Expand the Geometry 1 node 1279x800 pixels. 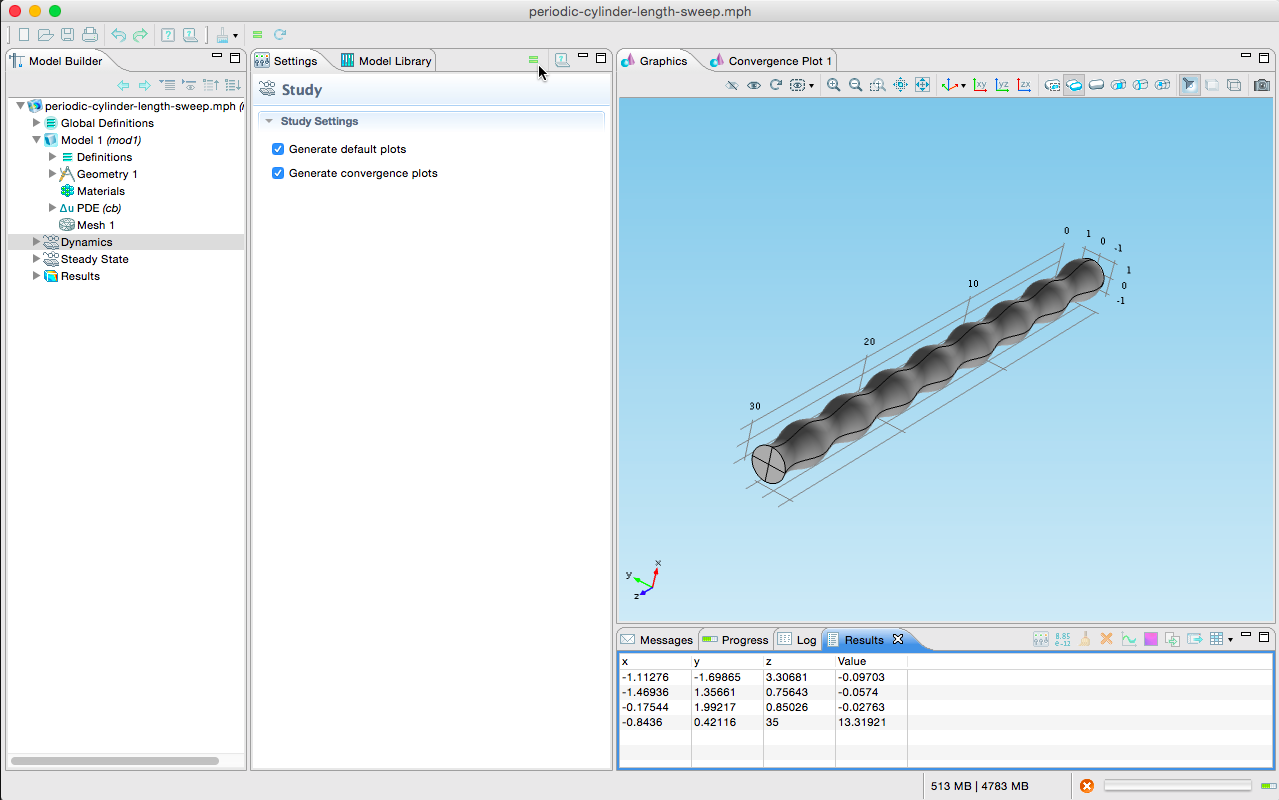click(x=53, y=174)
